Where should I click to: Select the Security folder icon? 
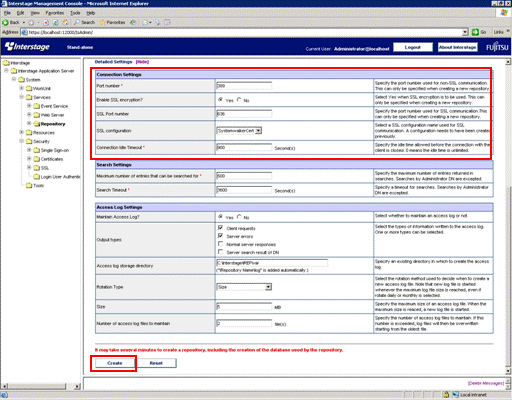pyautogui.click(x=29, y=141)
